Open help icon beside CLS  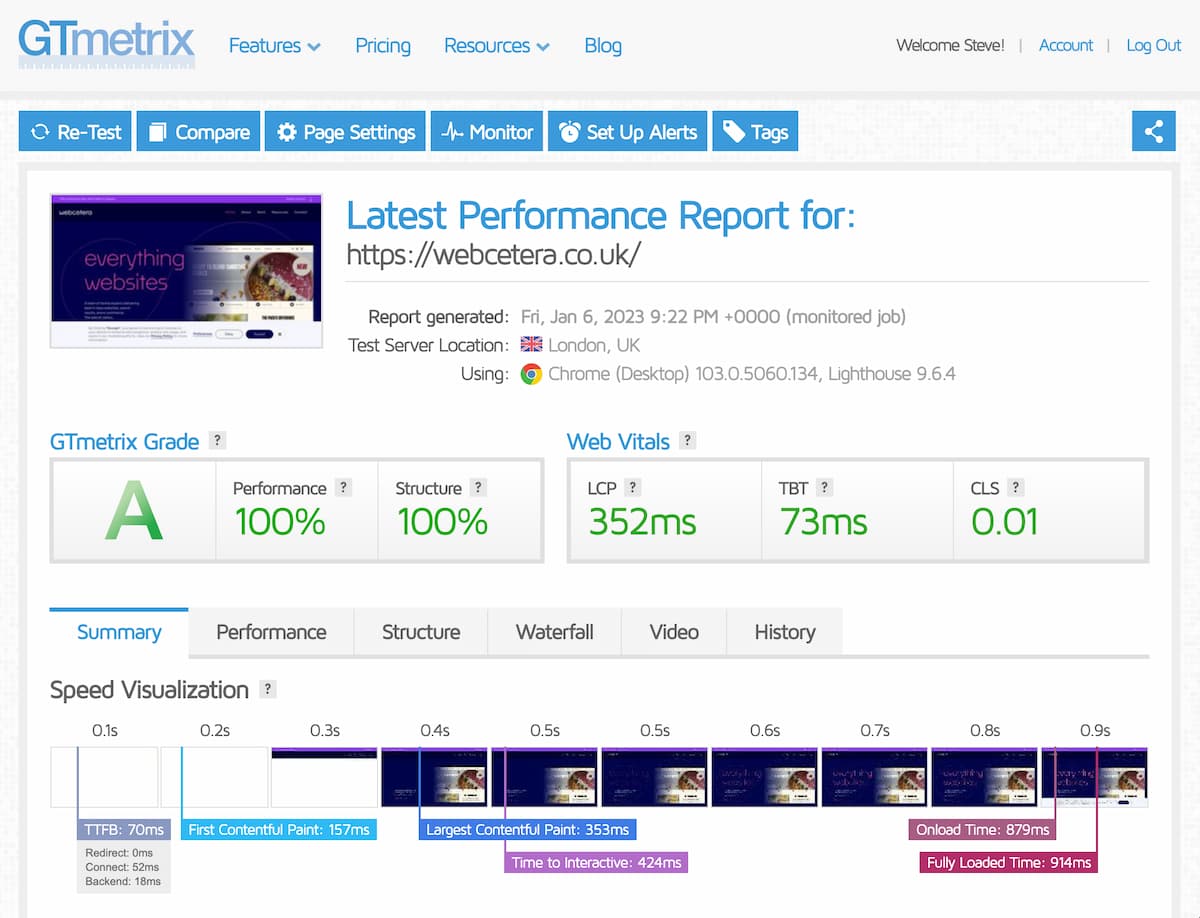coord(1015,487)
